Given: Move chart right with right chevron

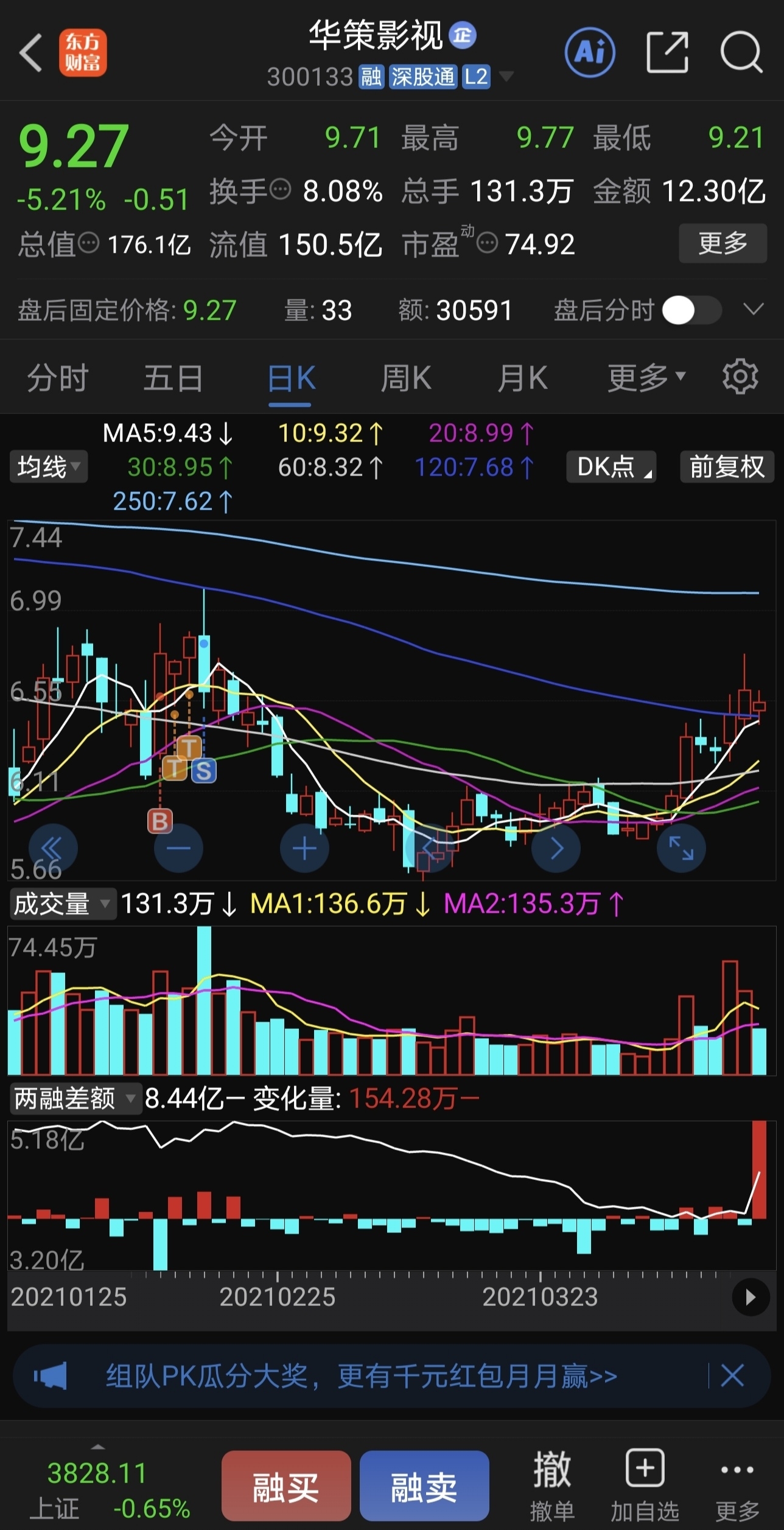Looking at the screenshot, I should [x=556, y=847].
